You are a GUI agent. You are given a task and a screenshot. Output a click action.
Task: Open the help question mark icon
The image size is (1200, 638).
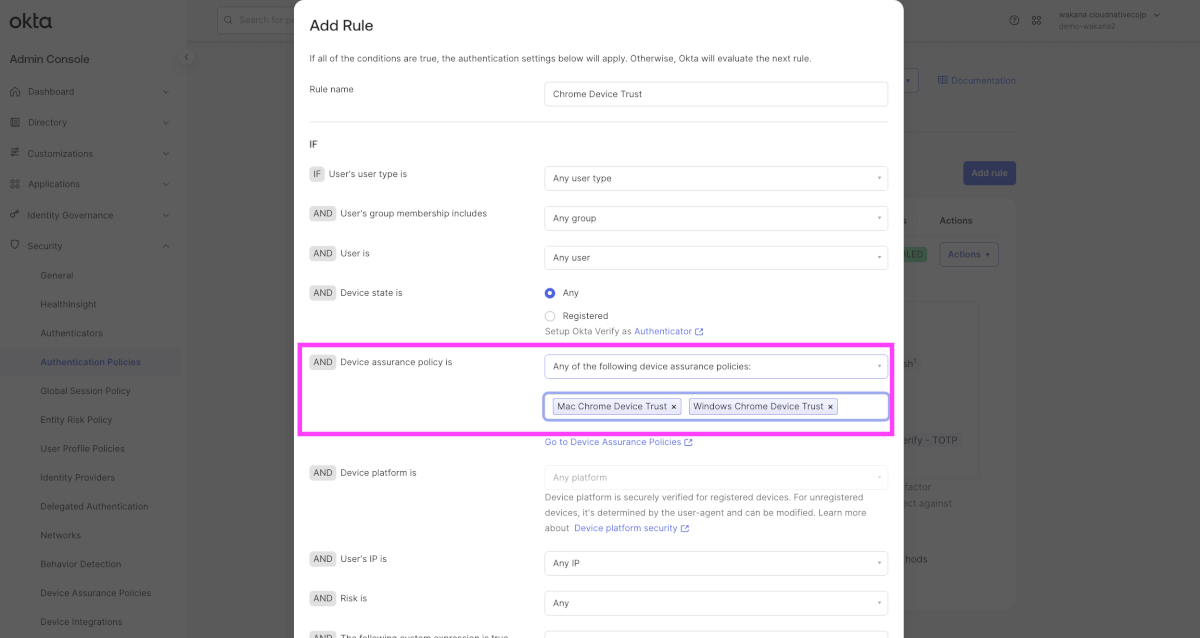[1014, 20]
